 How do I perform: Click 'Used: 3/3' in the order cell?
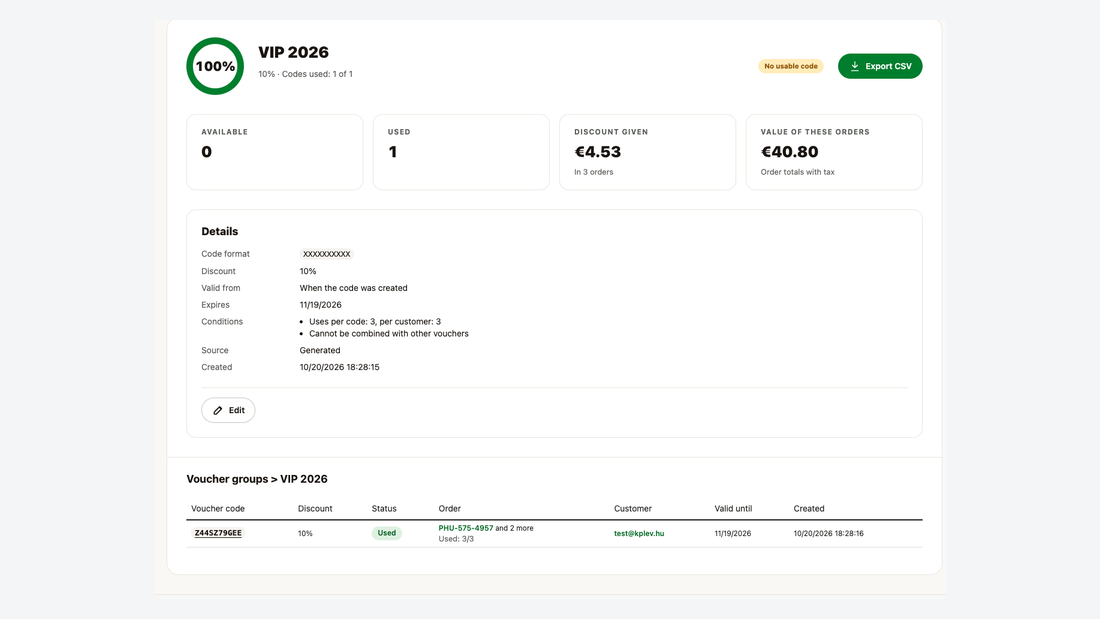[x=456, y=539]
